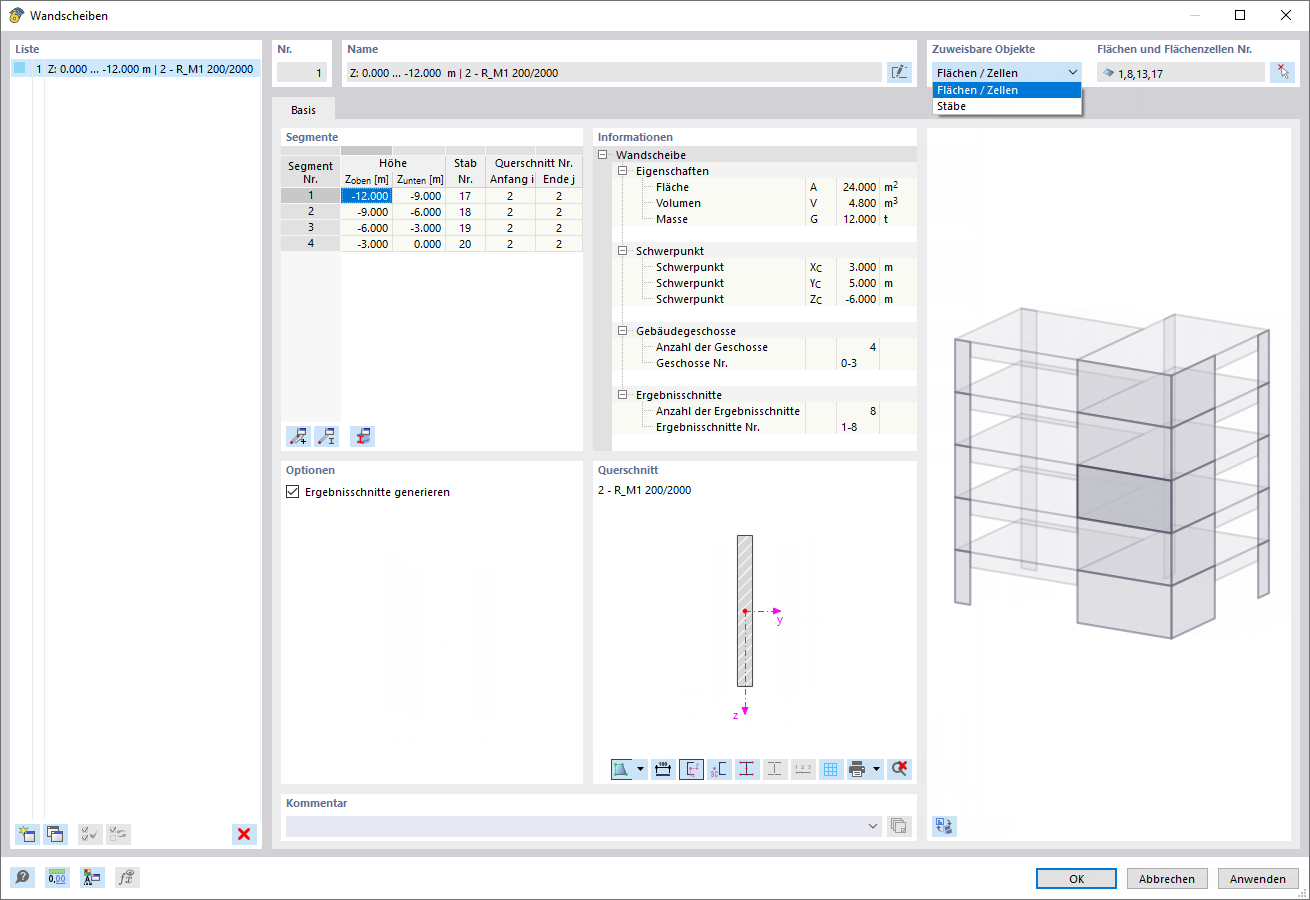
Task: Click the shear center SC icon
Action: [719, 769]
